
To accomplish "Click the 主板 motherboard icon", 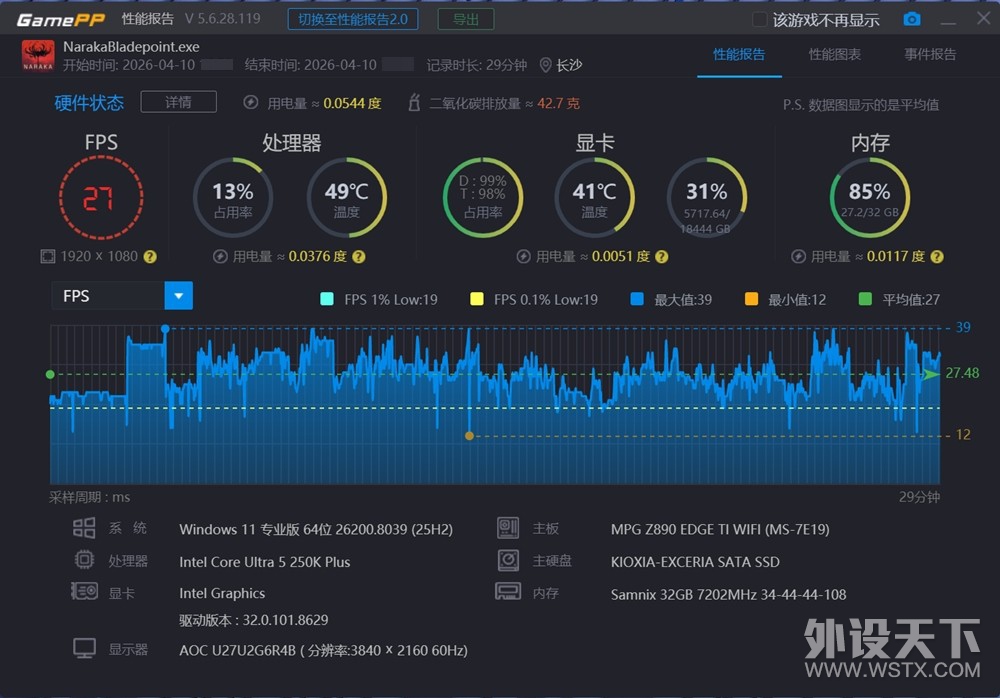I will (508, 528).
